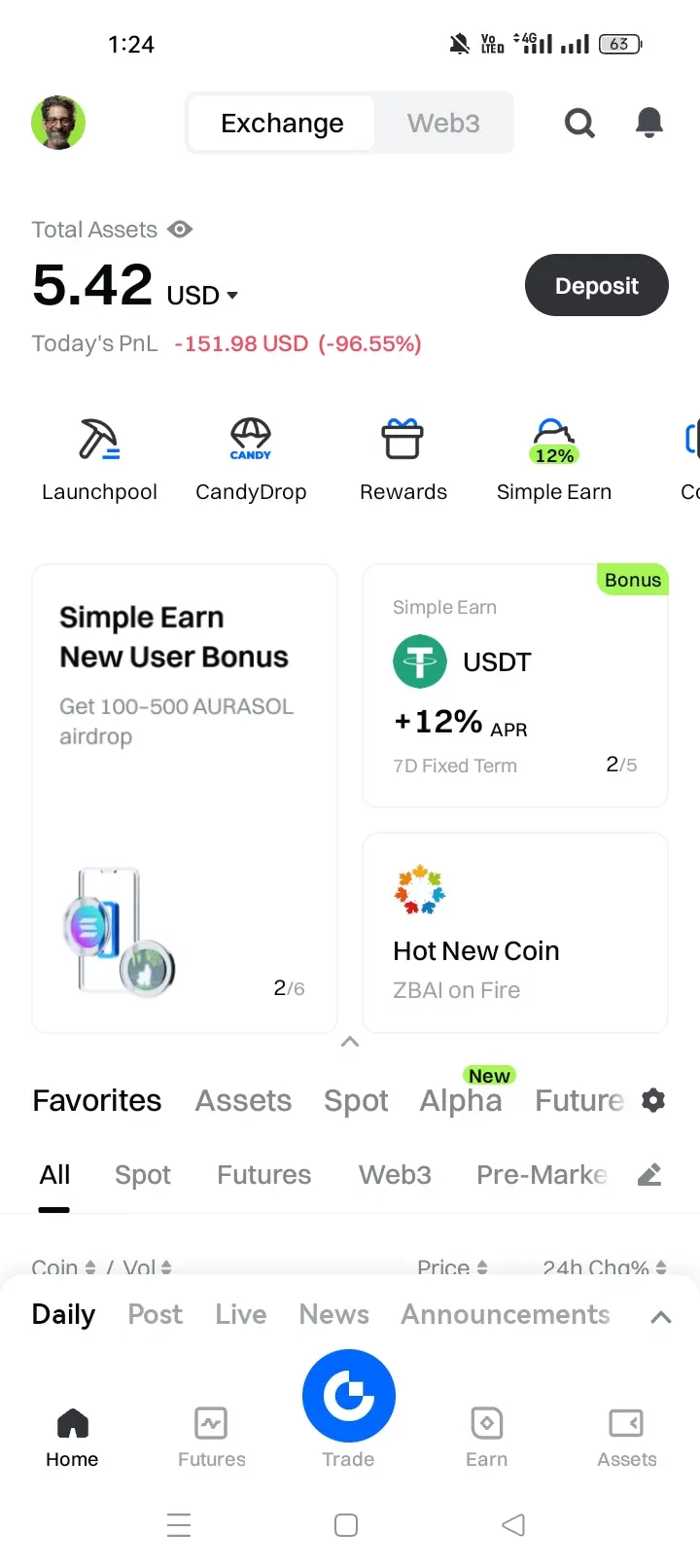Open the notifications bell
Viewport: 700px width, 1568px height.
click(x=649, y=123)
